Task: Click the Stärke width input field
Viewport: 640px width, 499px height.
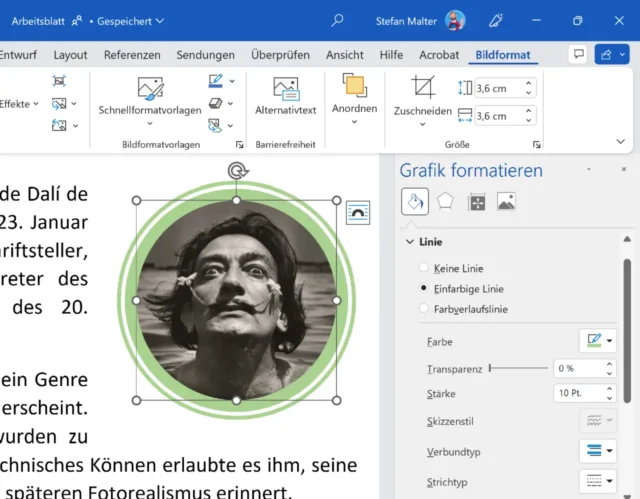Action: [573, 393]
